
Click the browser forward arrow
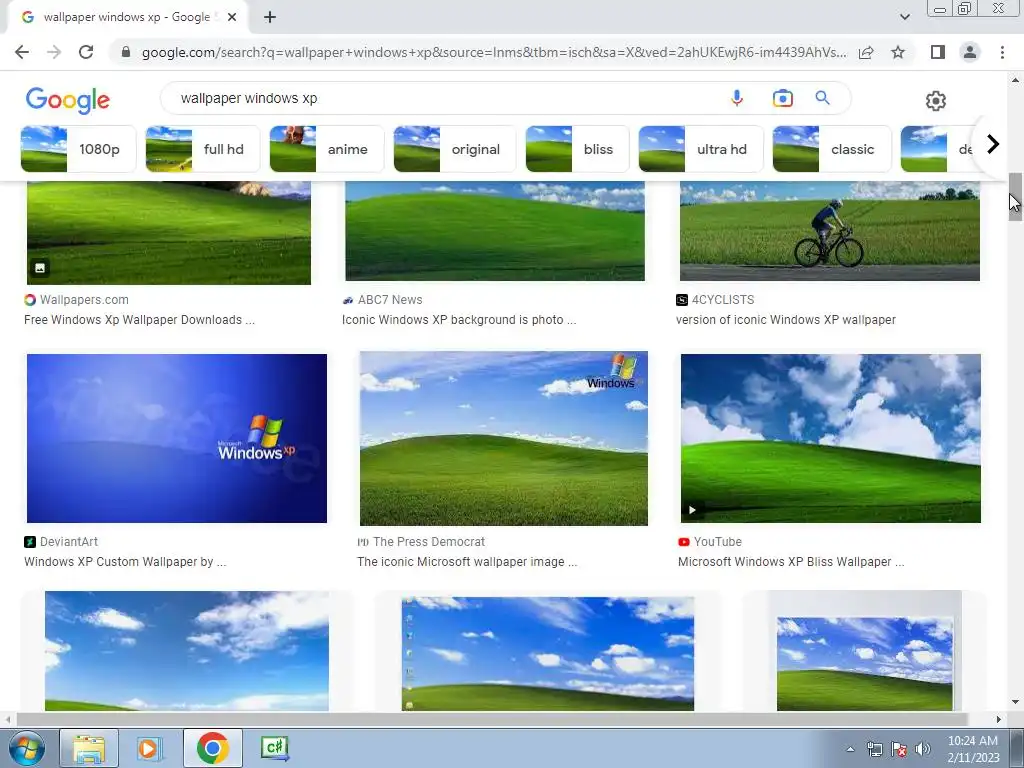pos(54,52)
